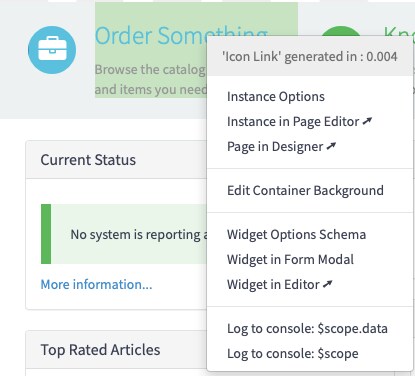Click the blue briefcase icon
The width and height of the screenshot is (415, 376).
tap(52, 50)
